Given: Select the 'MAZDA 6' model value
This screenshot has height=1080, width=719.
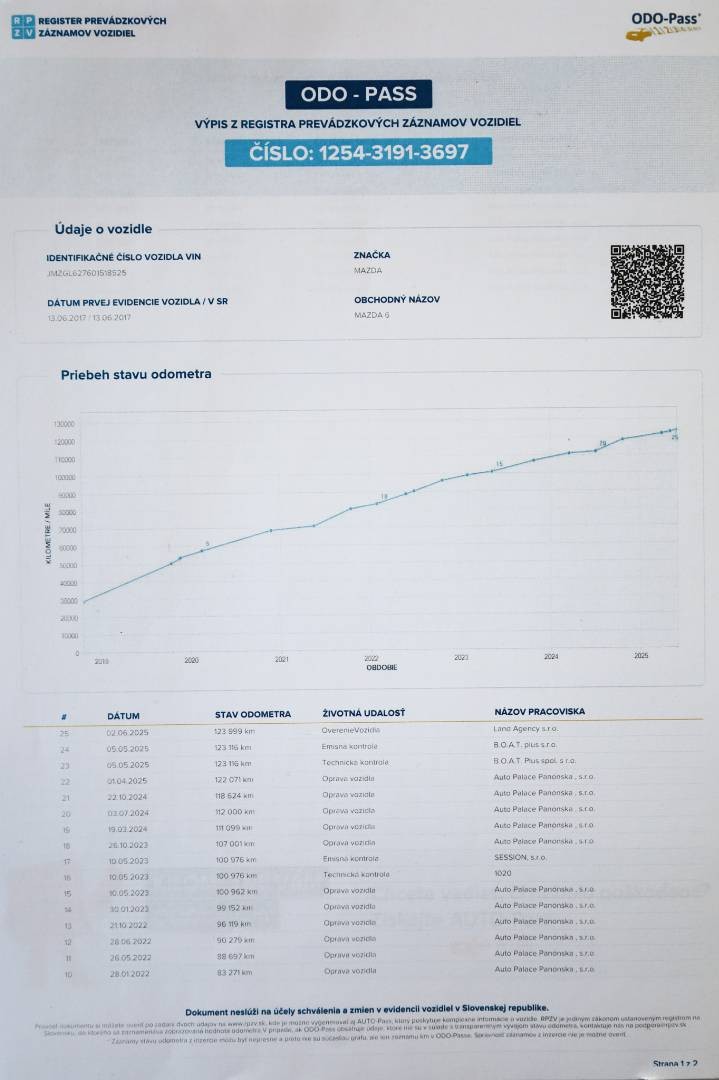Looking at the screenshot, I should click(x=372, y=315).
